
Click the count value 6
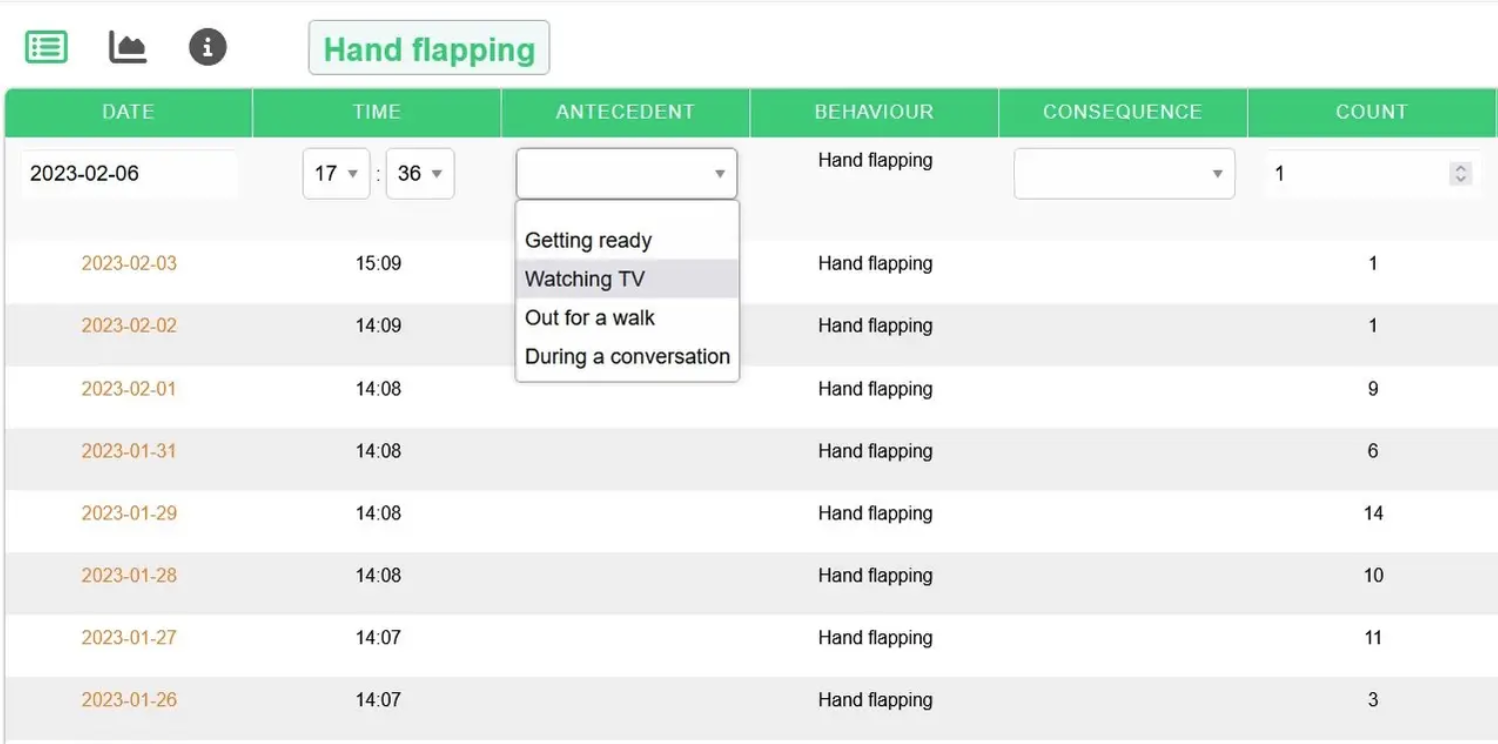click(x=1373, y=451)
